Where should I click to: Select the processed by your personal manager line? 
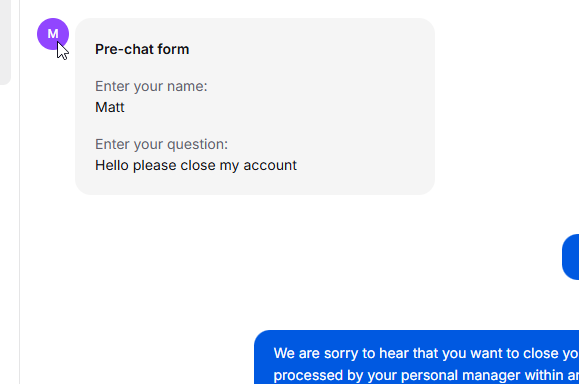click(x=426, y=376)
